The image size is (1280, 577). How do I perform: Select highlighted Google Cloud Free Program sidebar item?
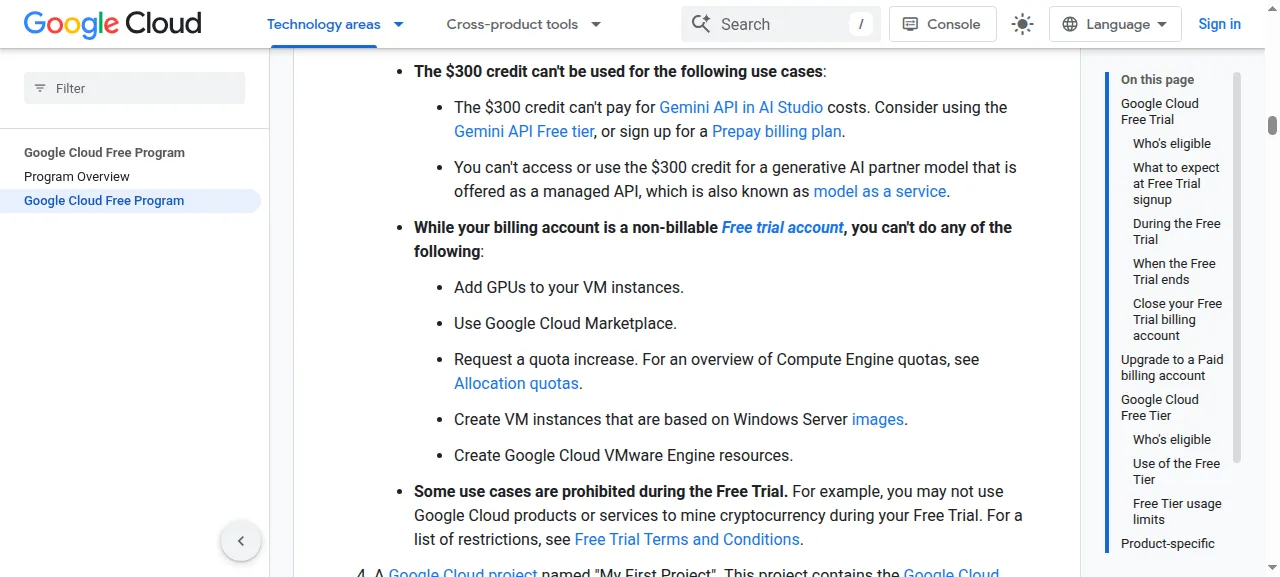coord(130,200)
